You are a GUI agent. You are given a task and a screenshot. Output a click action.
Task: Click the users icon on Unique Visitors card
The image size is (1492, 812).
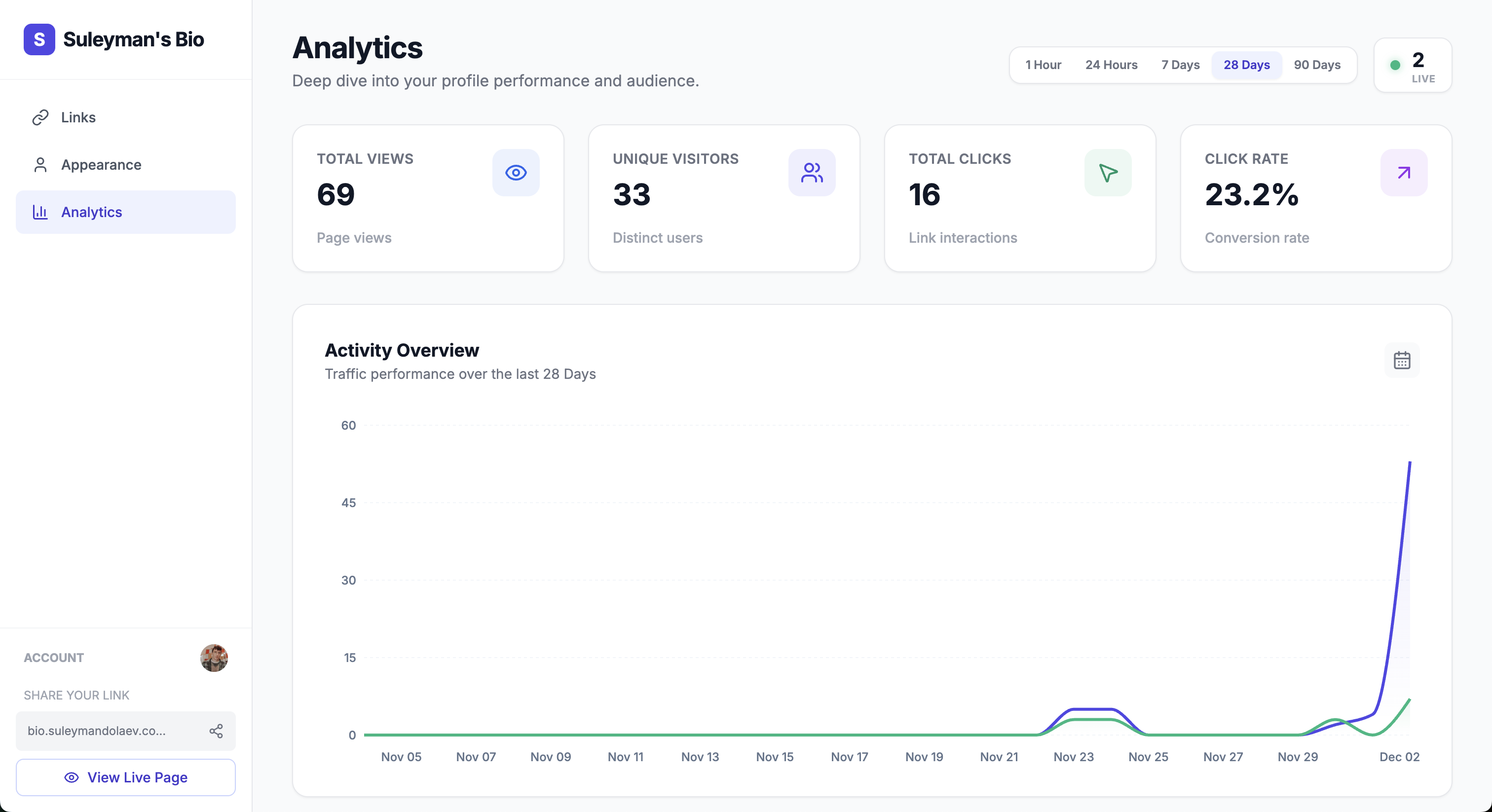pyautogui.click(x=812, y=173)
